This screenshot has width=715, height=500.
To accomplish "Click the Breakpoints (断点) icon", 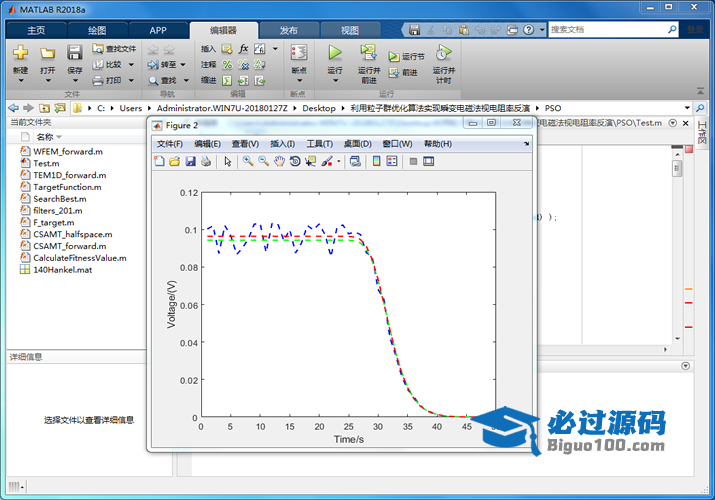I will click(x=299, y=53).
